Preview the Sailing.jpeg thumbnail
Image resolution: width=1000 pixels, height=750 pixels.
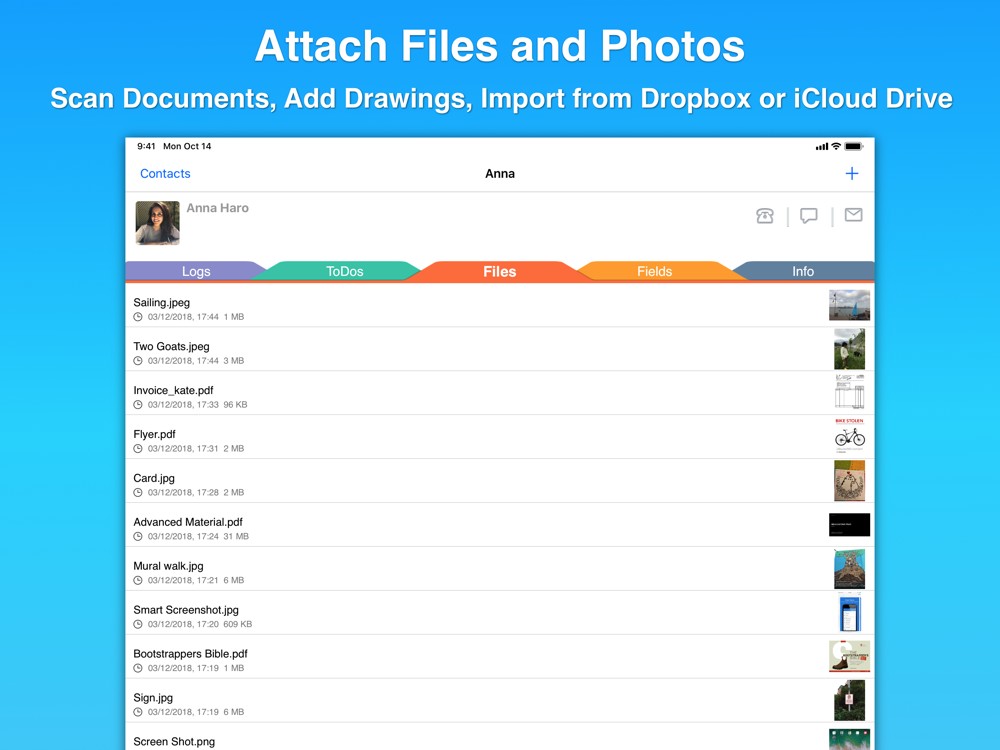849,305
